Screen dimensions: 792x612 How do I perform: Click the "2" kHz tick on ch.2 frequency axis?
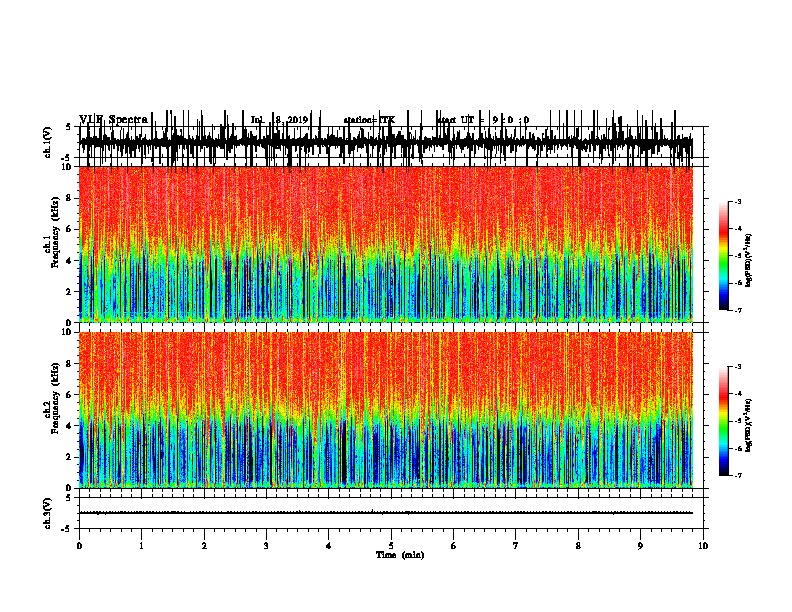(x=69, y=457)
